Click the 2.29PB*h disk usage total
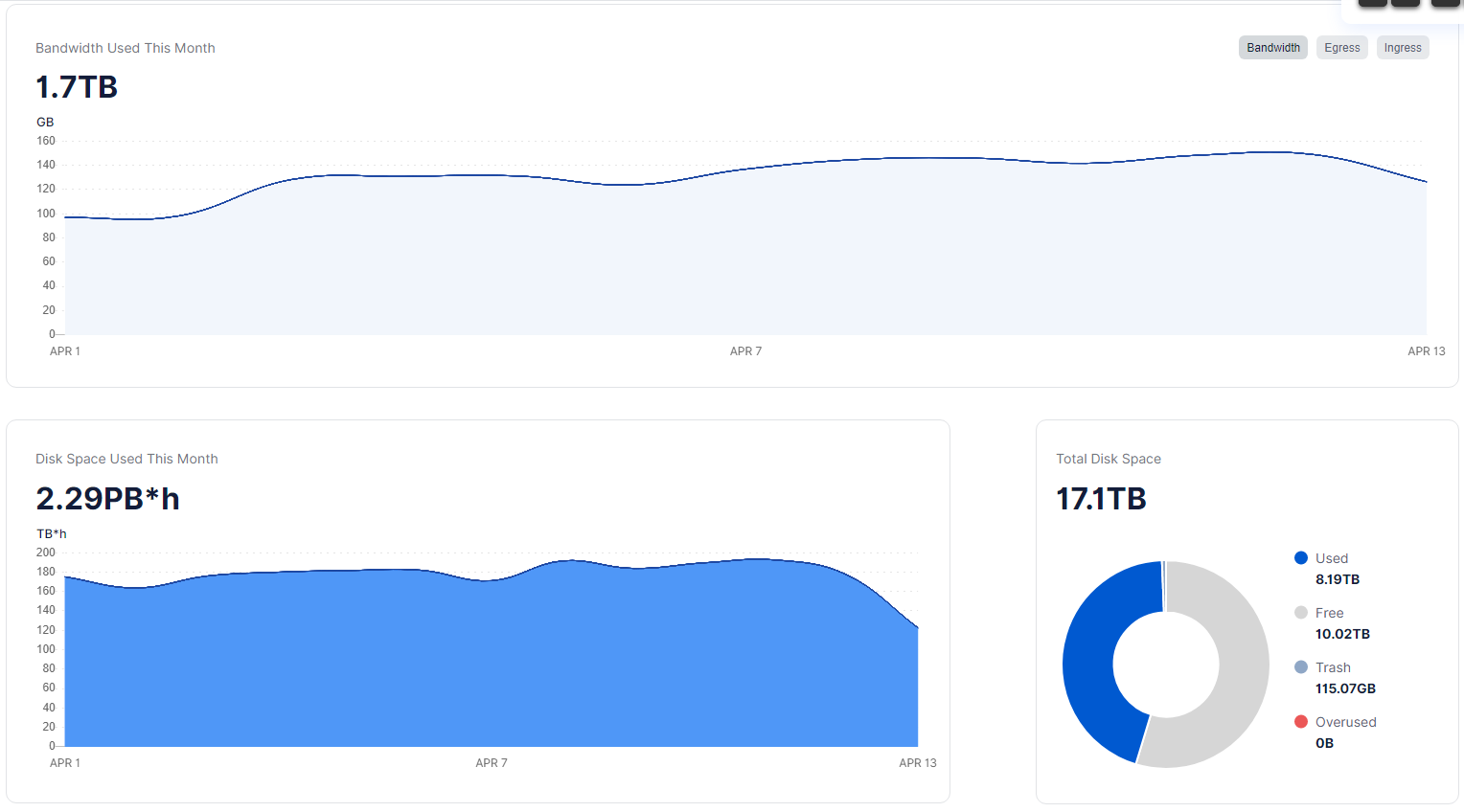The height and width of the screenshot is (812, 1464). tap(107, 499)
